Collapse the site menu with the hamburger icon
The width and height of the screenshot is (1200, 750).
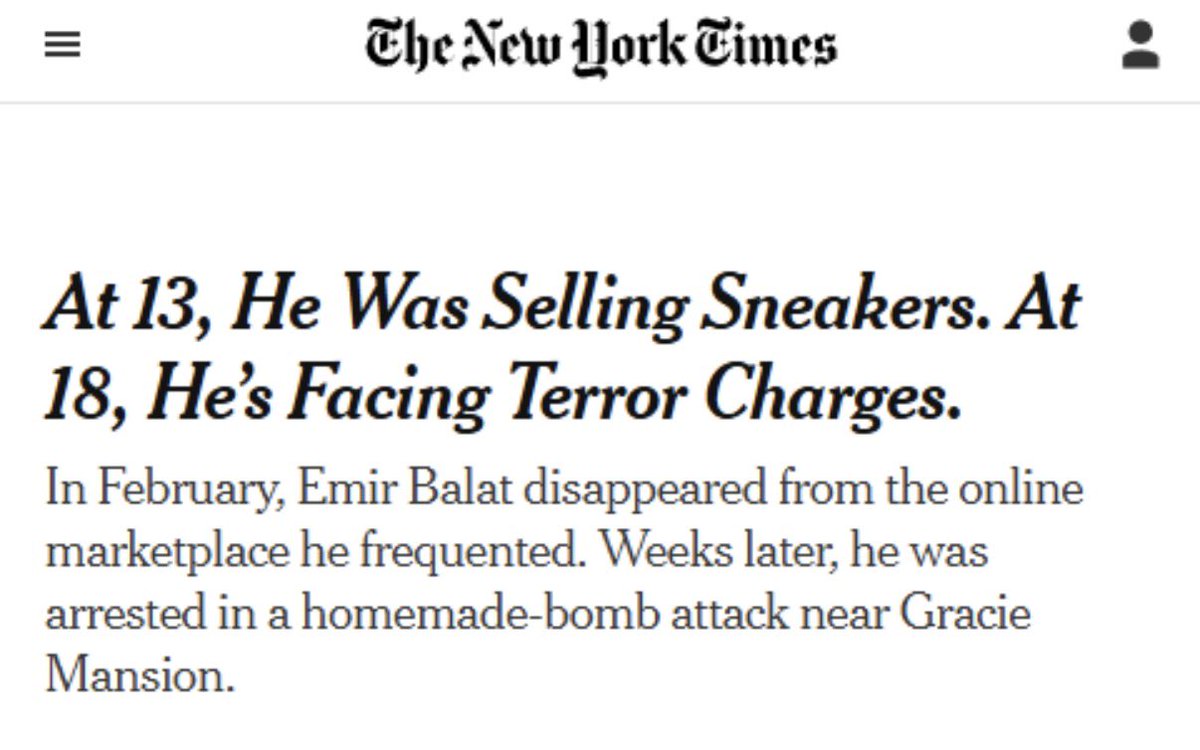[x=62, y=44]
